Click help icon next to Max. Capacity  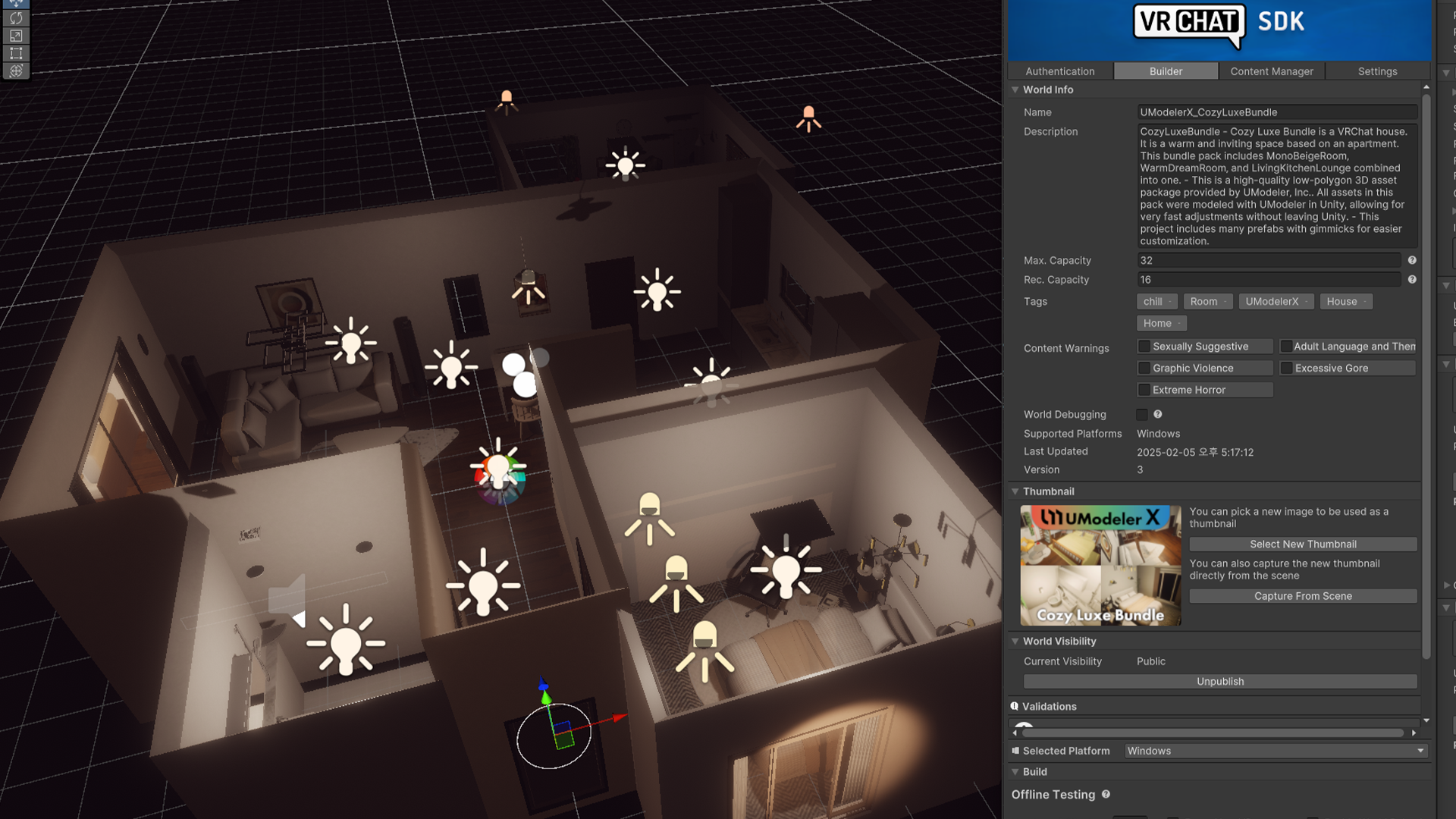pos(1412,260)
